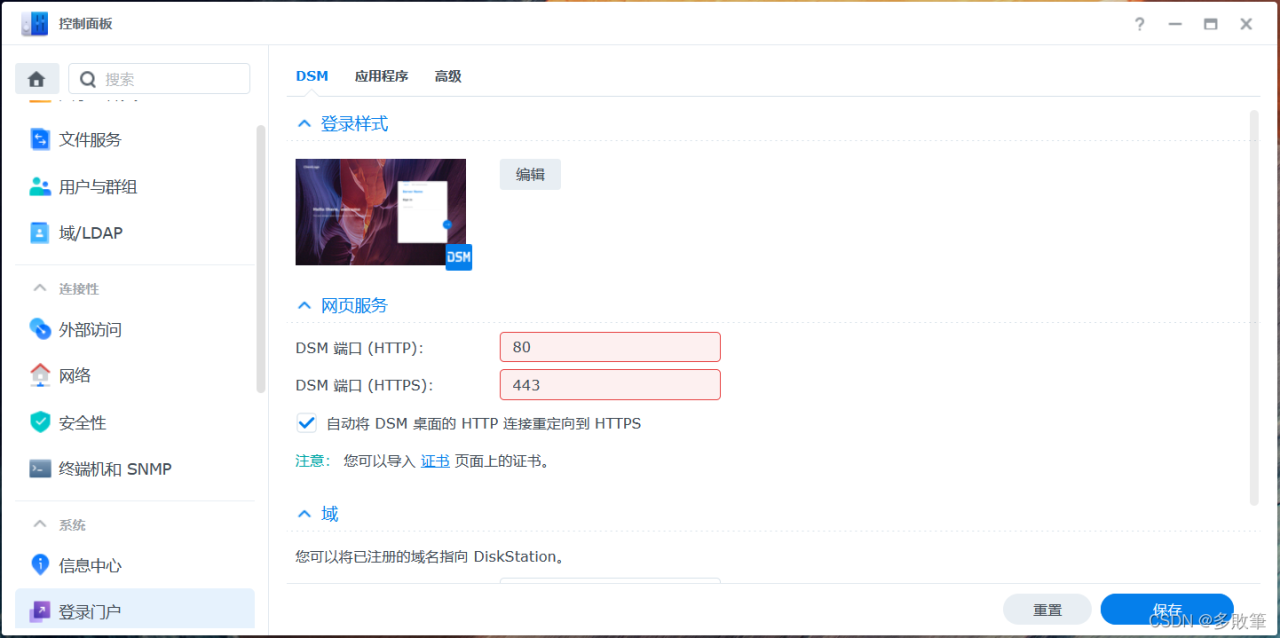Collapse the 登录样式 section
The image size is (1280, 638).
(x=305, y=124)
